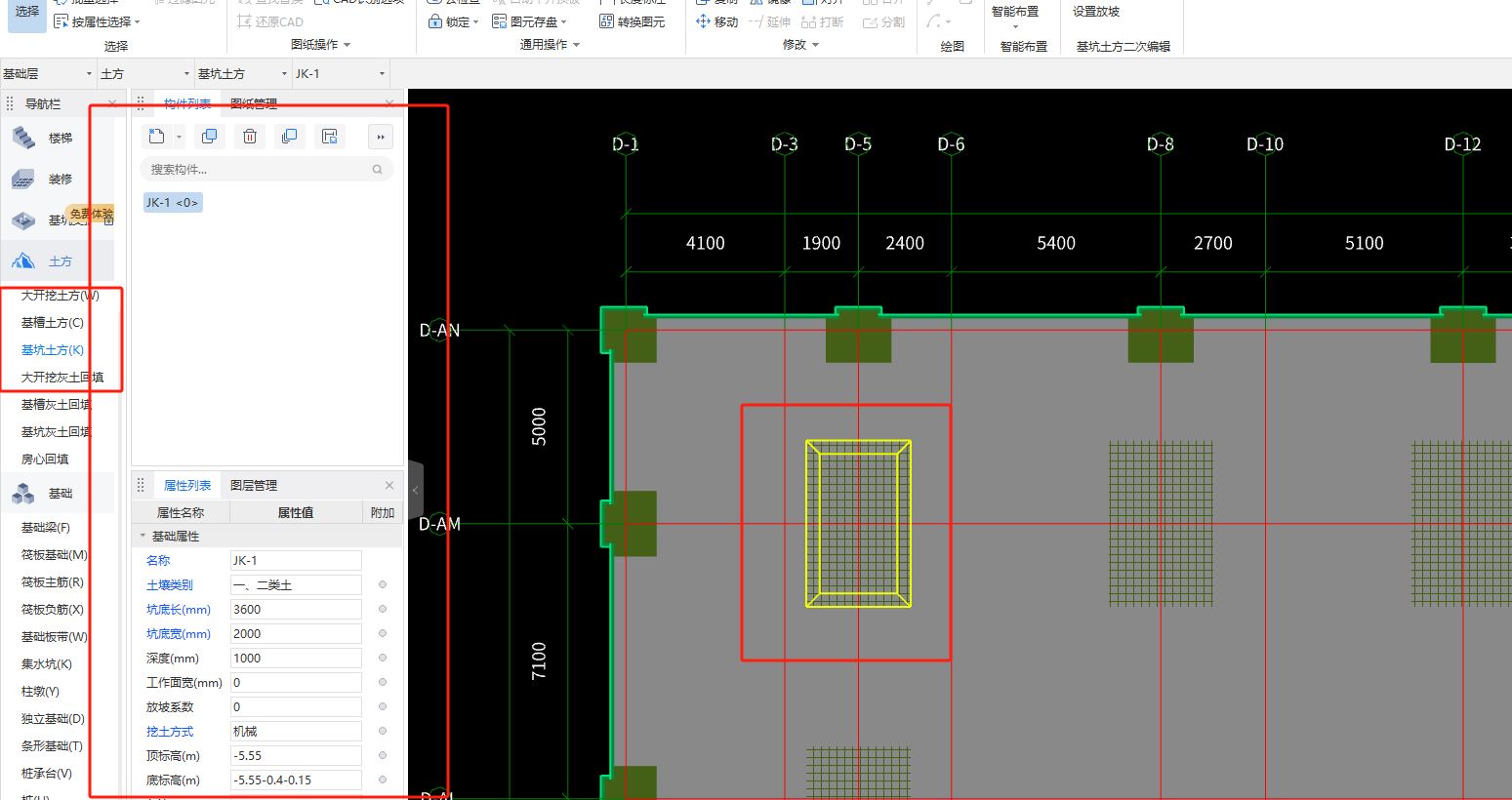This screenshot has width=1512, height=800.
Task: Click the delete component trash icon
Action: pyautogui.click(x=250, y=137)
